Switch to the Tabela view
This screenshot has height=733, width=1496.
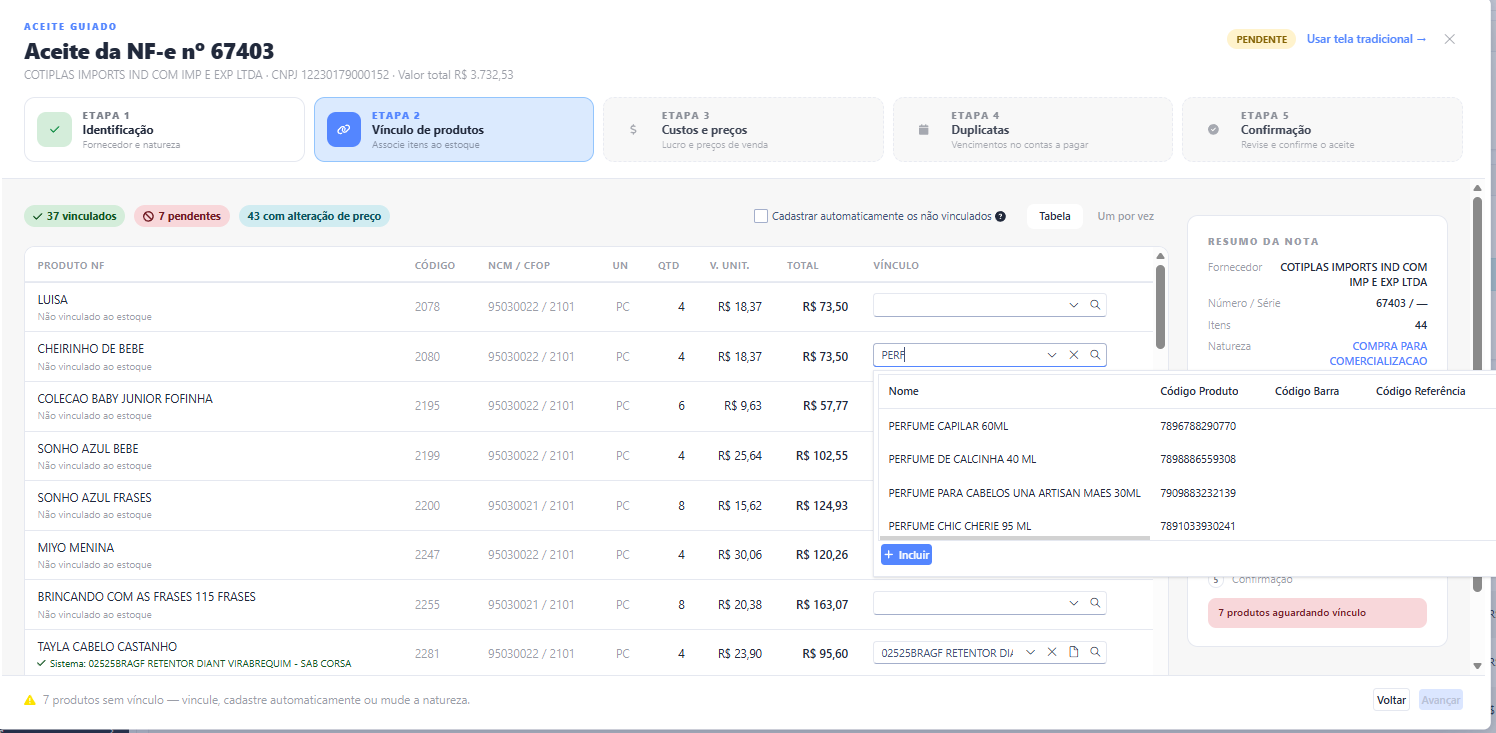[x=1055, y=216]
